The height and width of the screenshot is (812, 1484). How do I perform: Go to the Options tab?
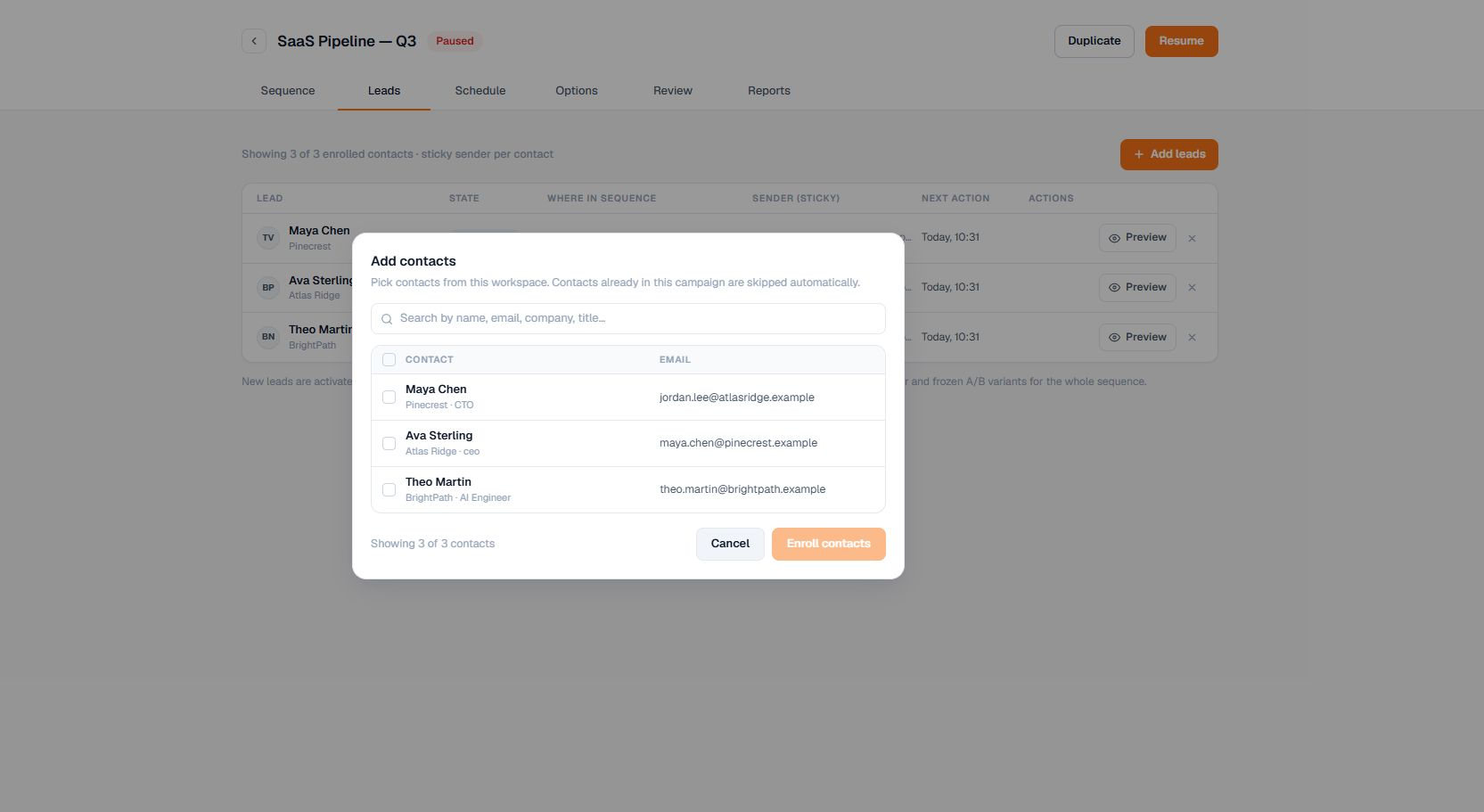[x=577, y=91]
